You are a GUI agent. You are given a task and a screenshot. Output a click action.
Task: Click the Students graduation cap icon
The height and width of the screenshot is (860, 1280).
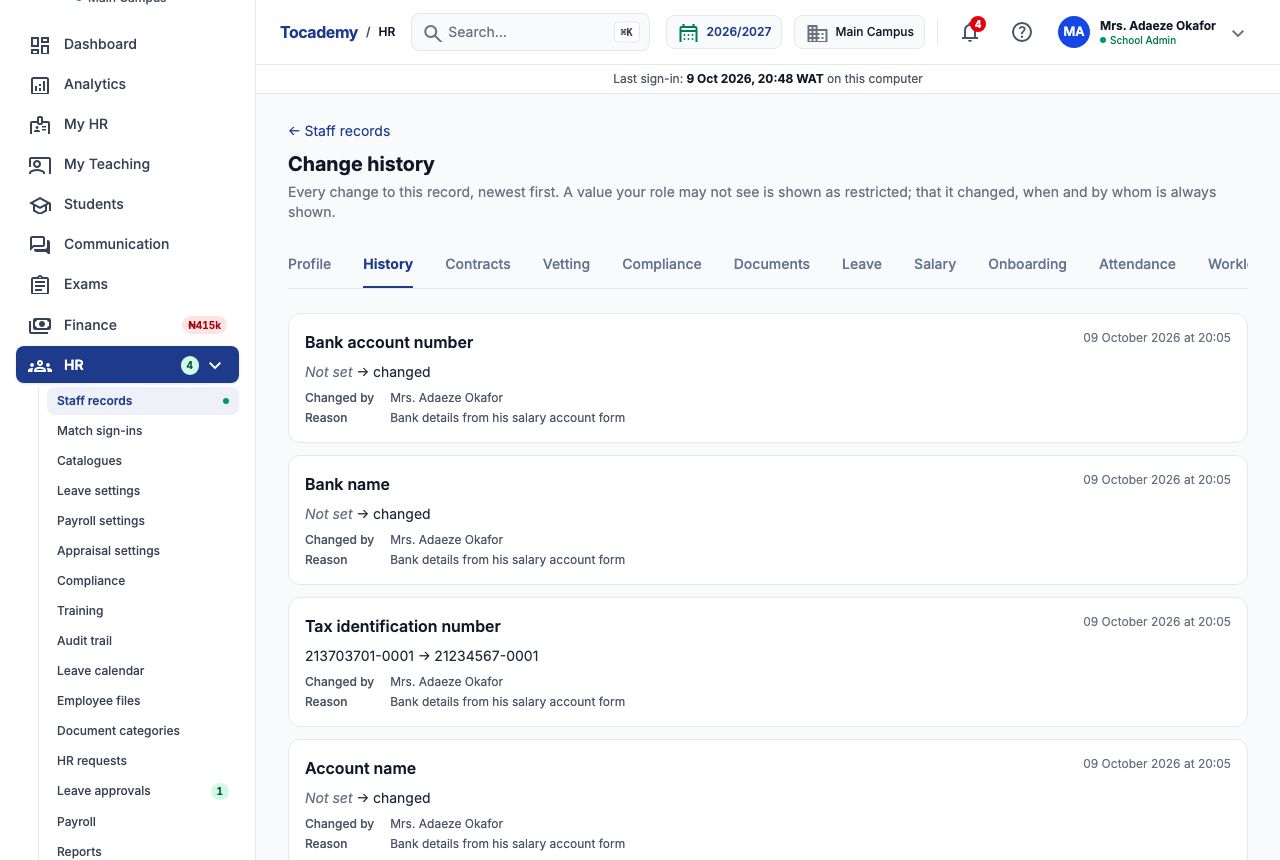click(x=40, y=205)
